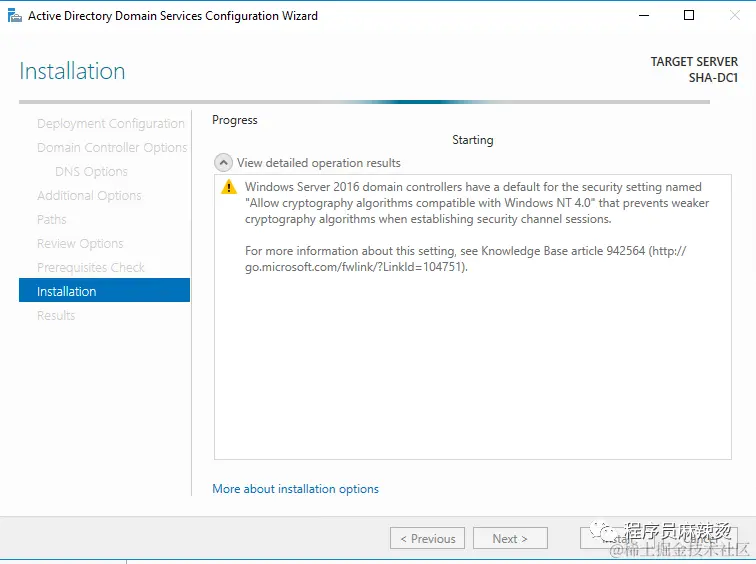Click the Starting progress status text
756x564 pixels.
point(472,140)
